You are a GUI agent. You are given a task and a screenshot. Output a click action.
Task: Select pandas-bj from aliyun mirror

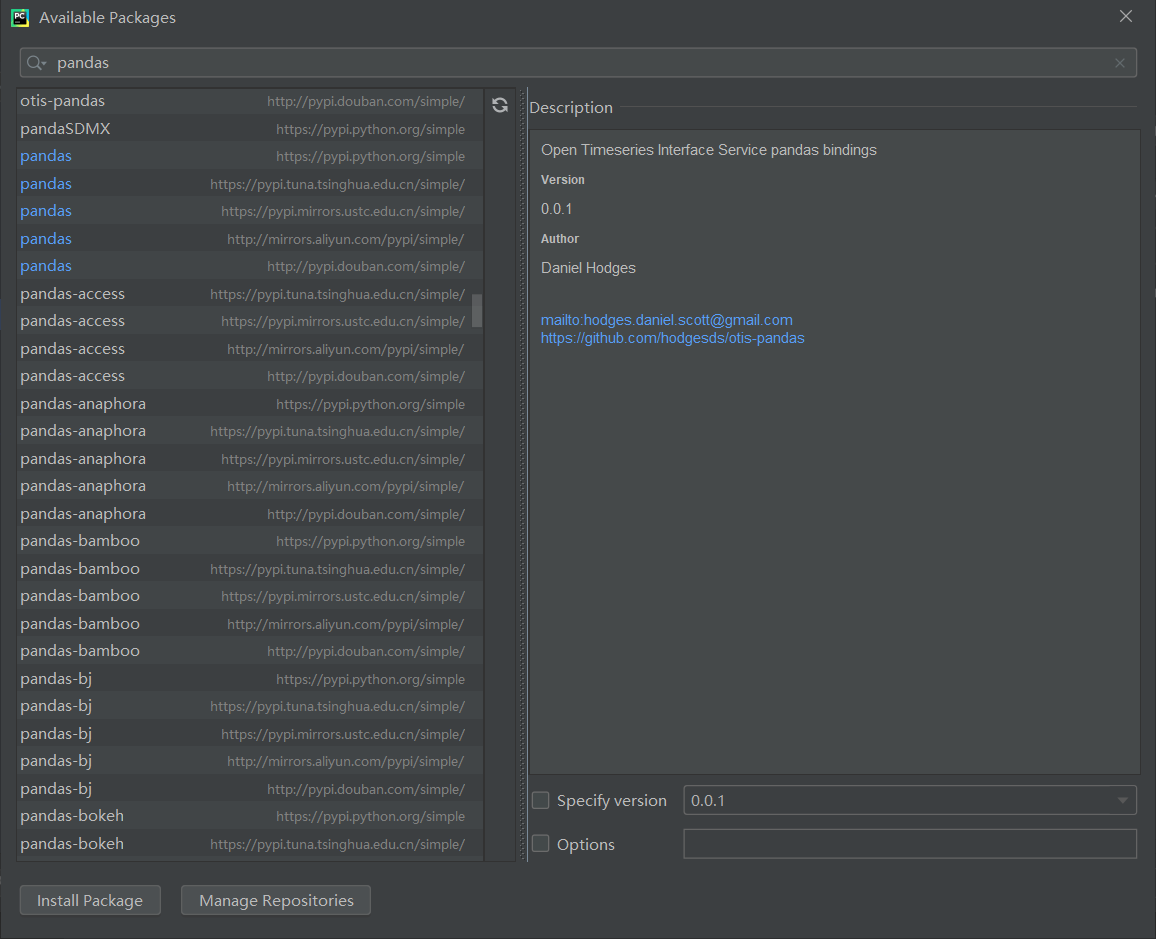pos(251,761)
